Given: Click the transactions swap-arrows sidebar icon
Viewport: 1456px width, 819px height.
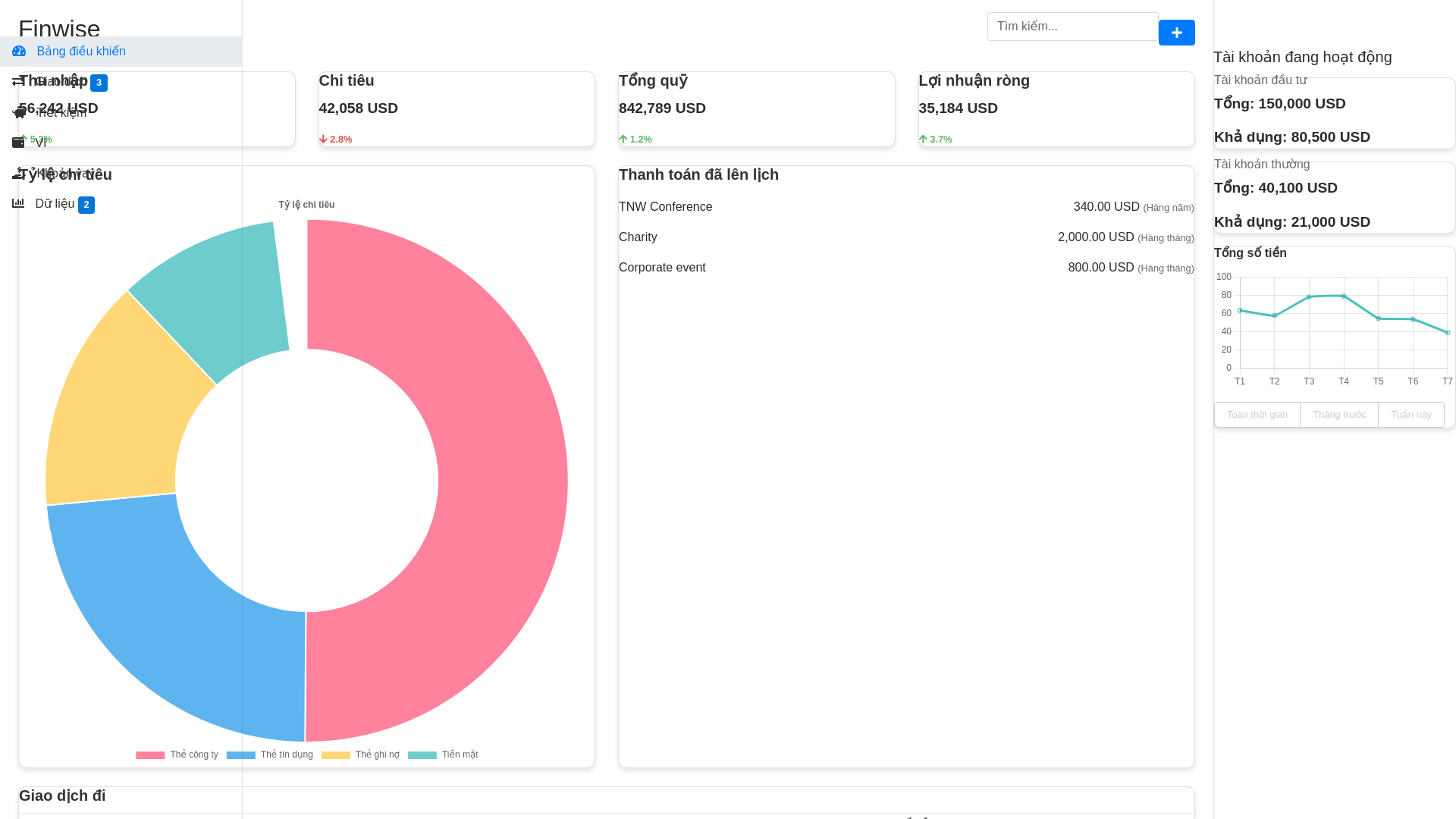Looking at the screenshot, I should pos(17,81).
